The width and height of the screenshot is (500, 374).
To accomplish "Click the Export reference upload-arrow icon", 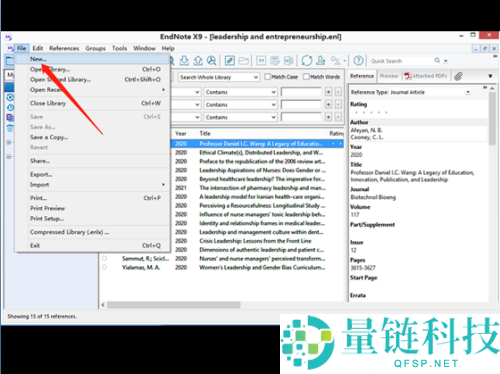I will (x=198, y=61).
